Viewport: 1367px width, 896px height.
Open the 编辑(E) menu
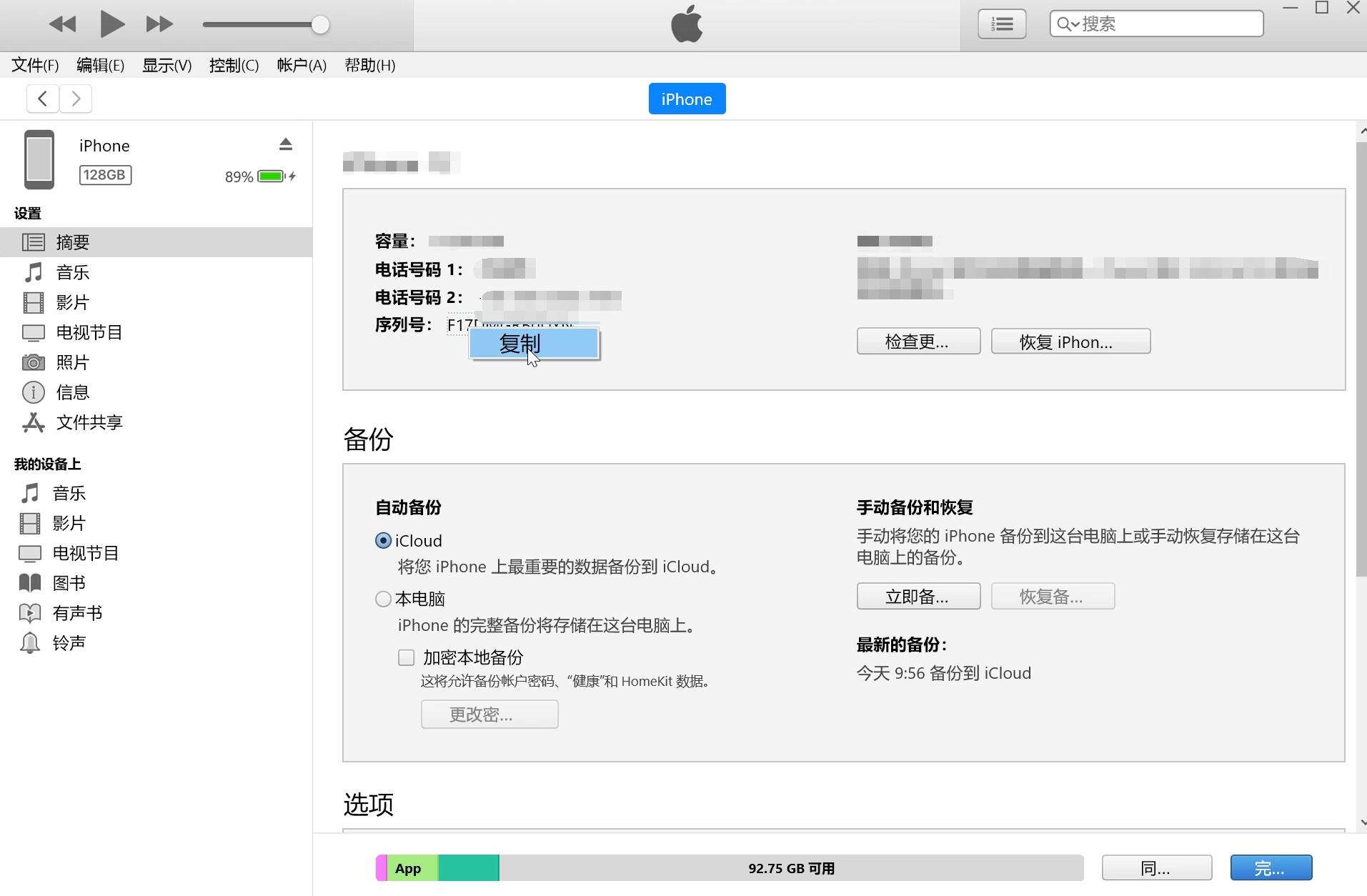(100, 65)
